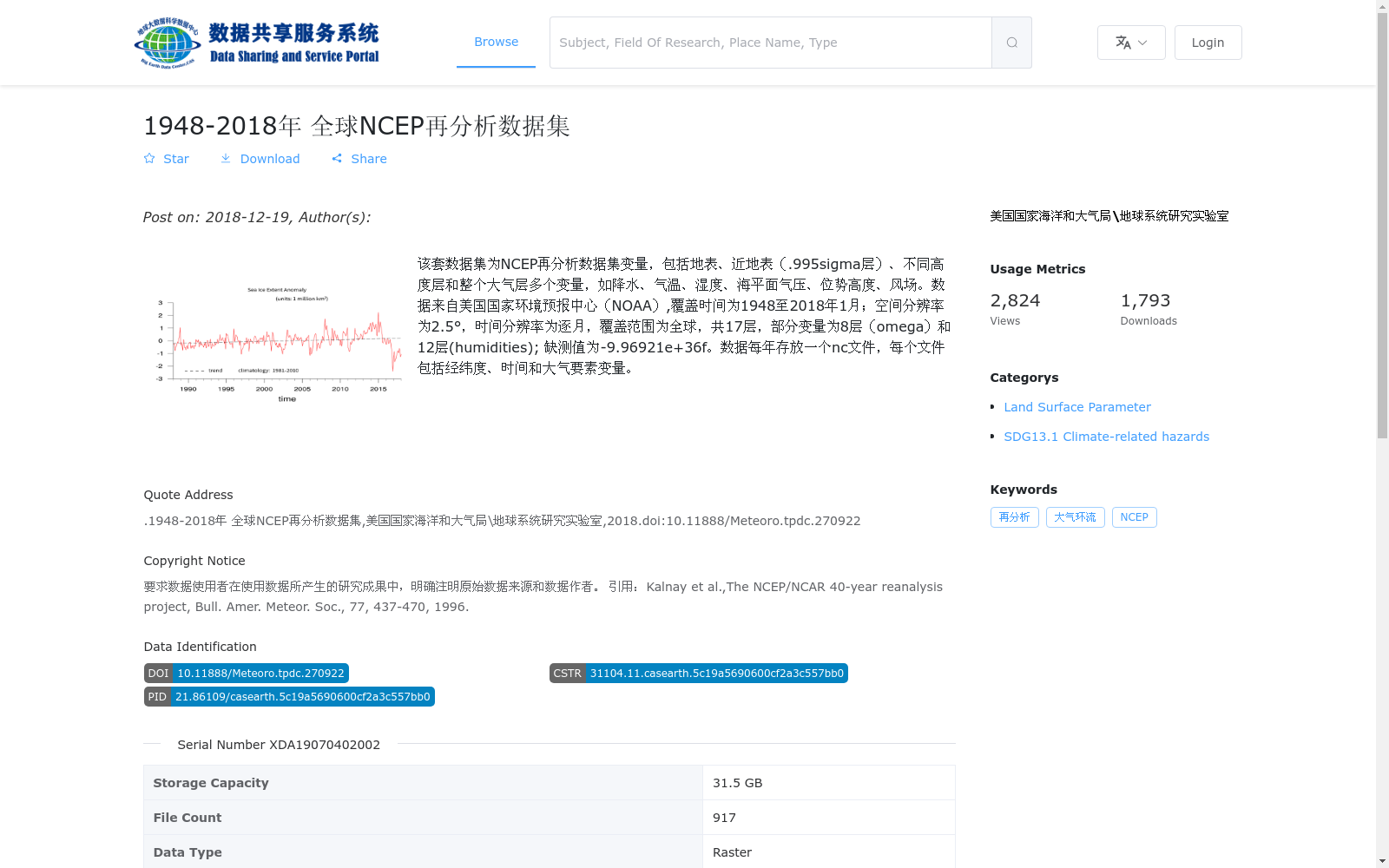Click the Serial Number XDA19070402002 text

click(279, 745)
